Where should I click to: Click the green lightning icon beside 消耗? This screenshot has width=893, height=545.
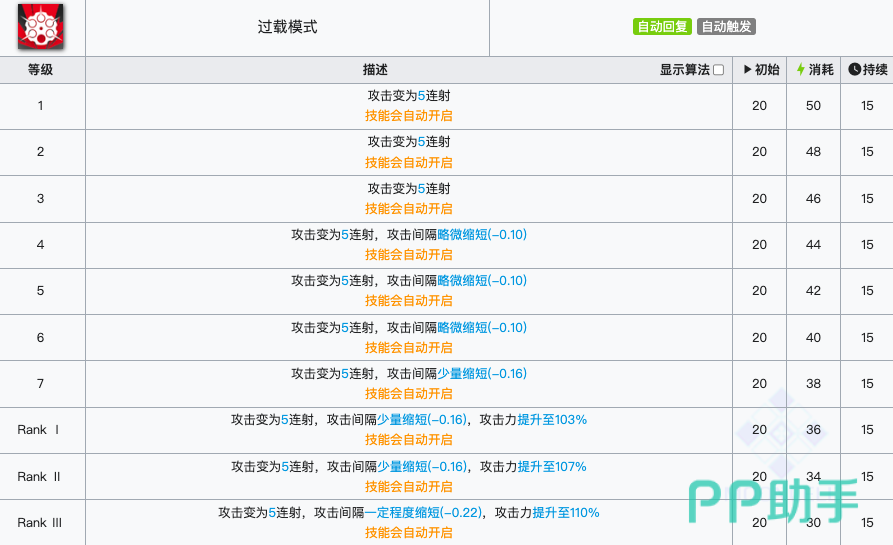[800, 70]
